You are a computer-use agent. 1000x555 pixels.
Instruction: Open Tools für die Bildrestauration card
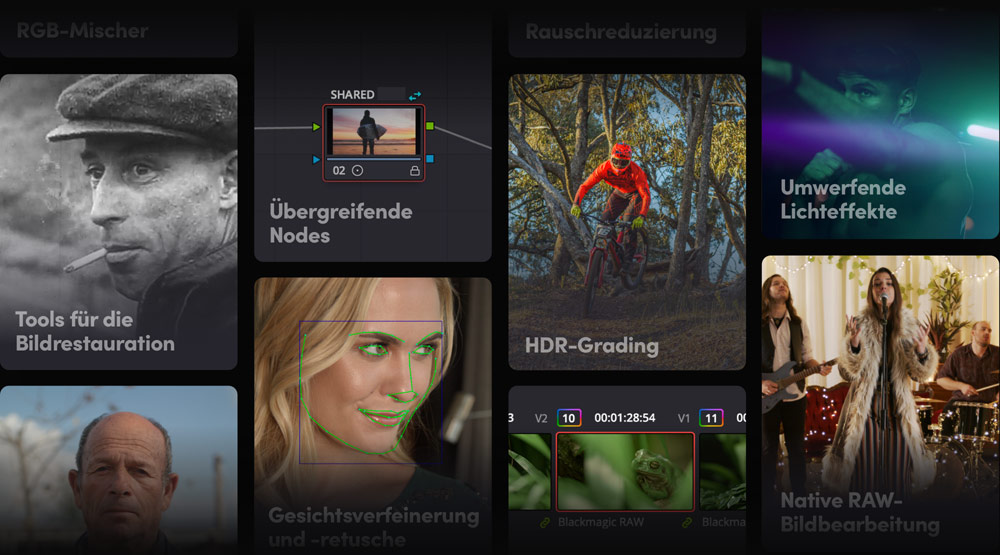119,222
